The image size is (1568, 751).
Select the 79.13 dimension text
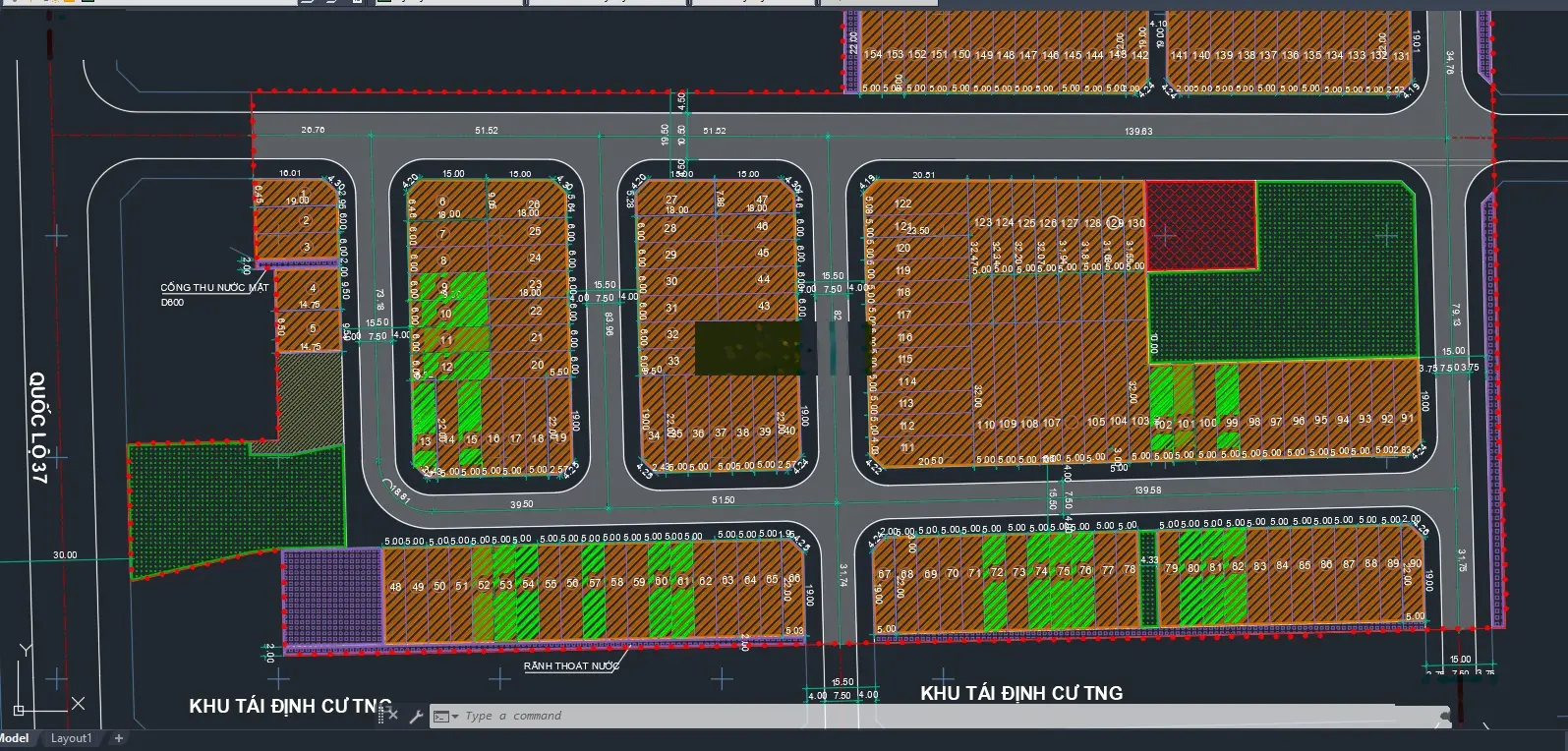pos(1456,315)
